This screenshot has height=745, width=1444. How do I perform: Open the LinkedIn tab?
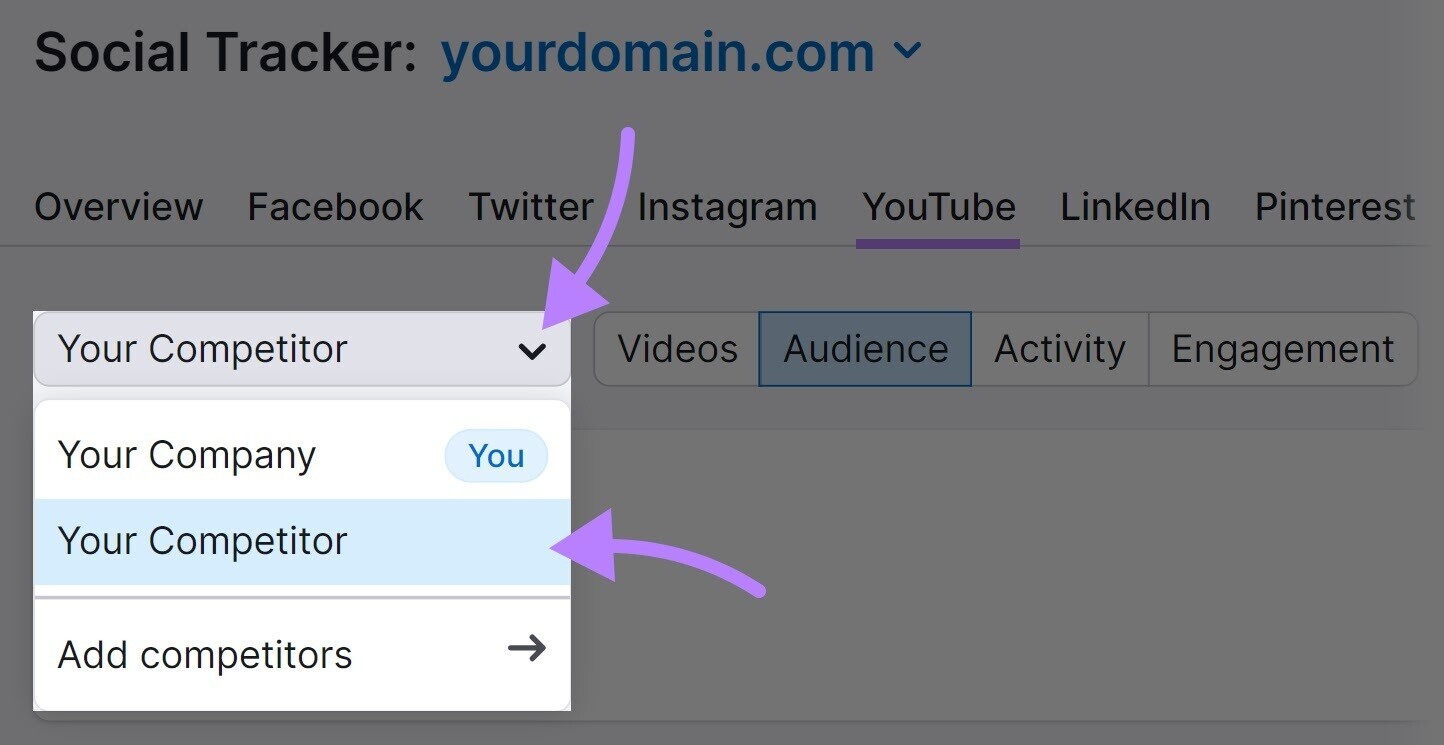pyautogui.click(x=1135, y=207)
